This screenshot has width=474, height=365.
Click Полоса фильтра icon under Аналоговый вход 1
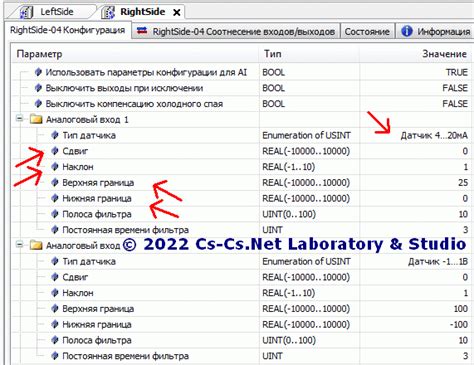coord(55,214)
